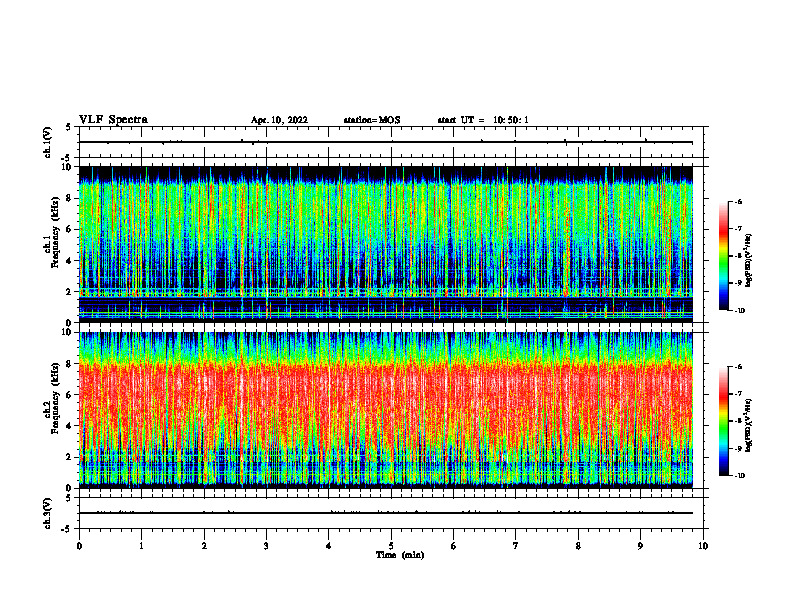Click the "4" kHz tick on ch.1 frequency axis
792x612 pixels.
pyautogui.click(x=69, y=261)
